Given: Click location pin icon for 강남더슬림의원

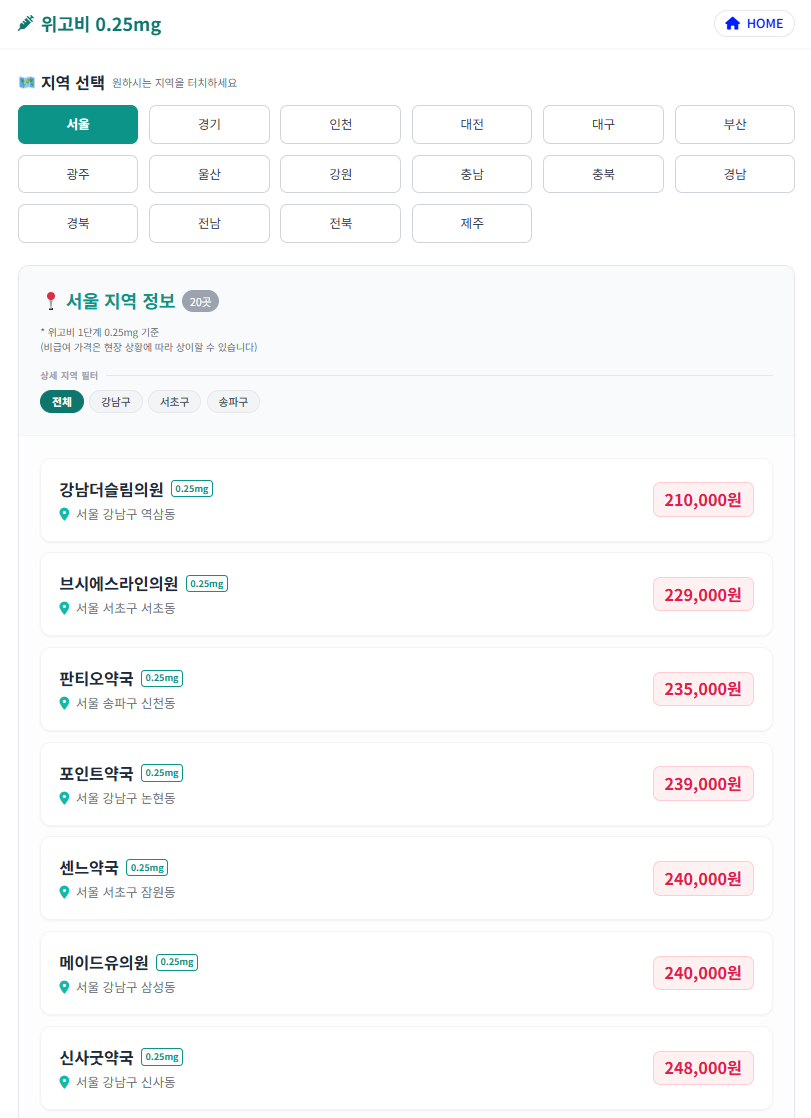Looking at the screenshot, I should click(x=65, y=514).
